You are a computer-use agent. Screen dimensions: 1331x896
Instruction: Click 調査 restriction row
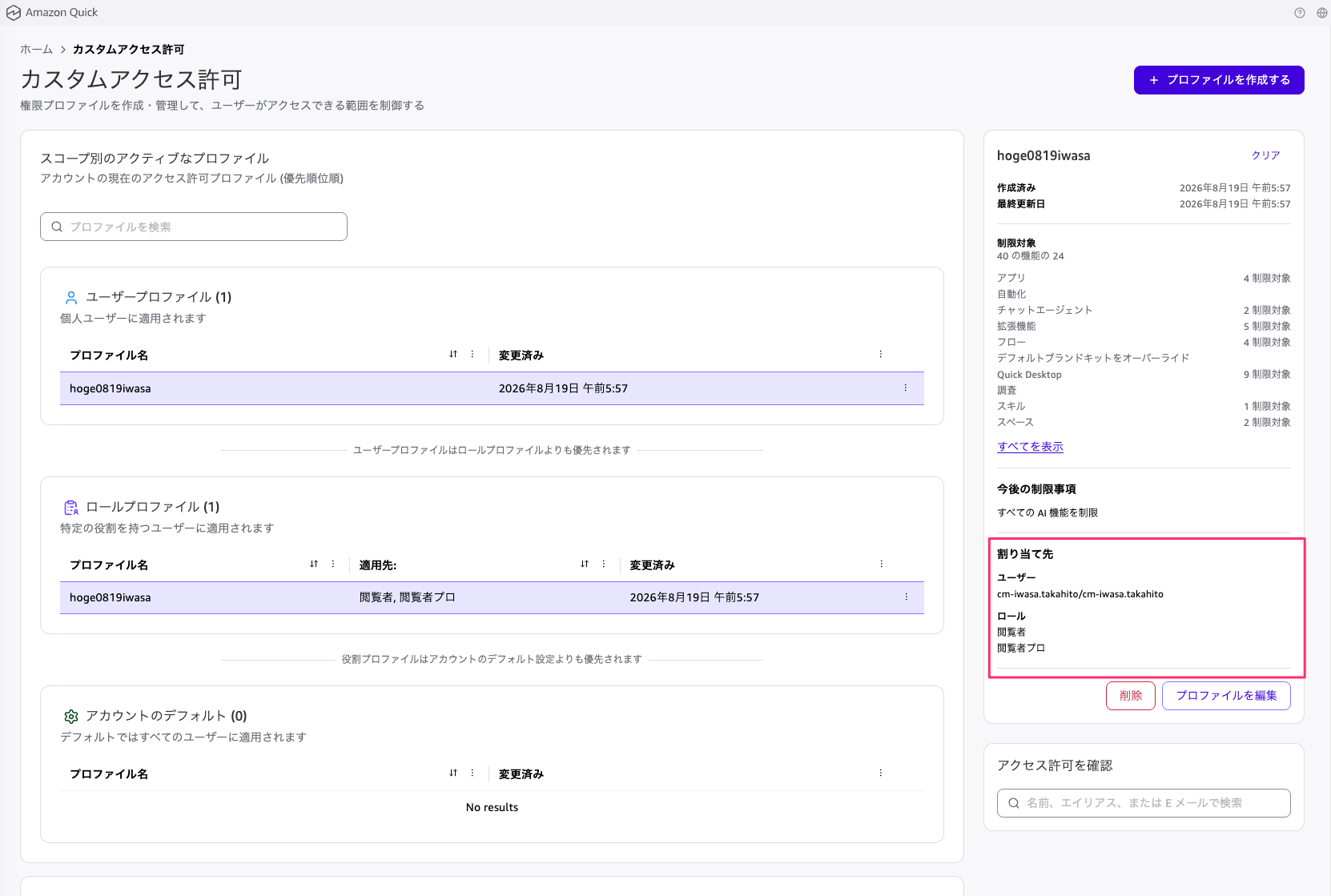pos(1144,390)
